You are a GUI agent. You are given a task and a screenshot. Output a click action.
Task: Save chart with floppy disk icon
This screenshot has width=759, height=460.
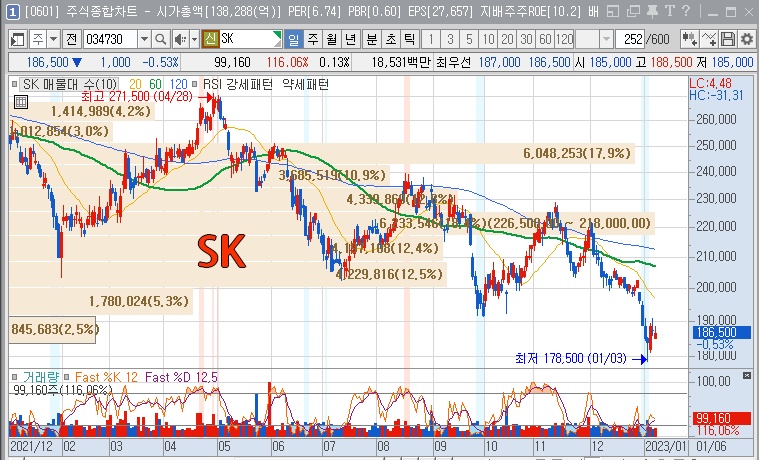click(x=728, y=39)
